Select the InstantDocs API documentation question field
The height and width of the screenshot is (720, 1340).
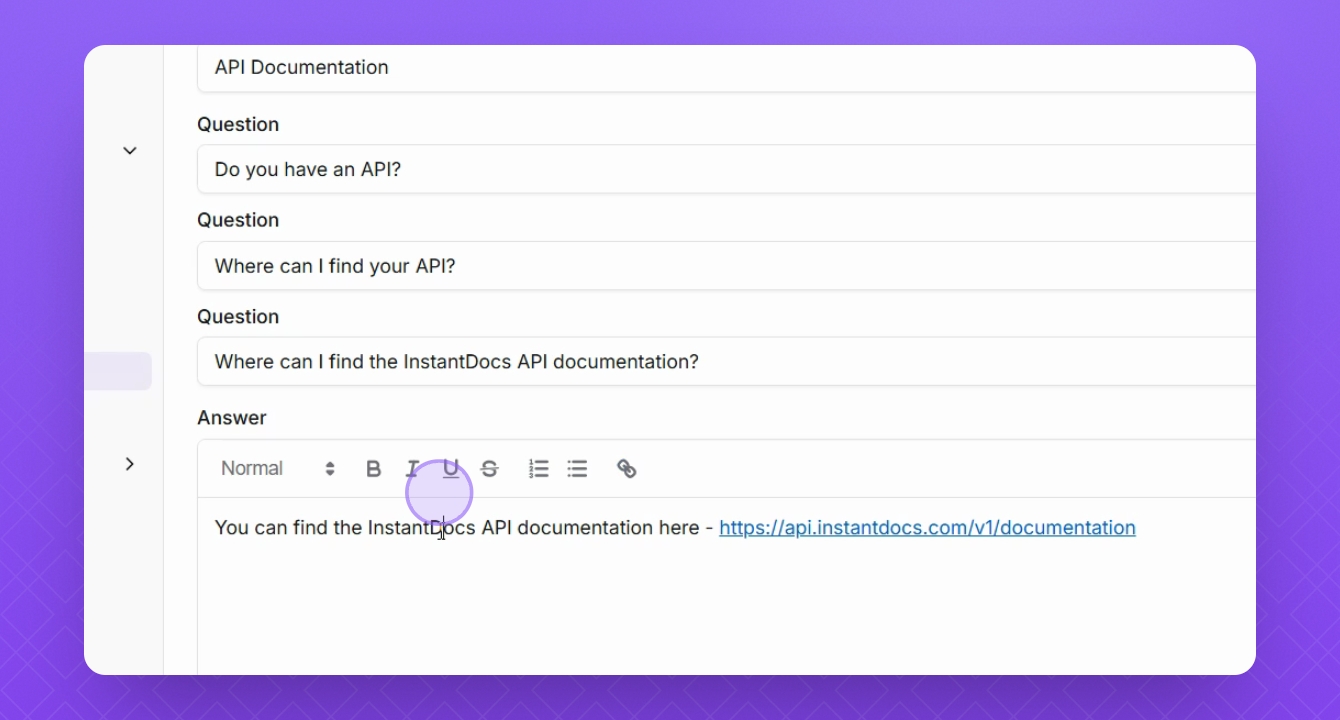tap(726, 361)
